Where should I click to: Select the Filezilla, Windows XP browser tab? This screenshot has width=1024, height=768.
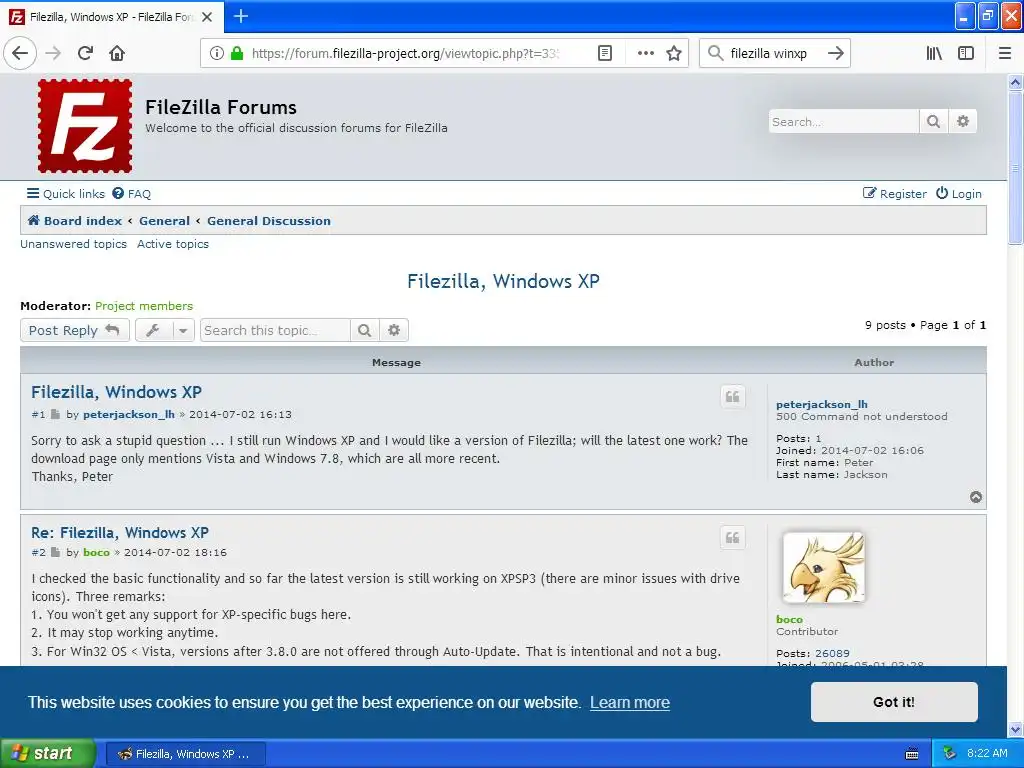tap(112, 17)
